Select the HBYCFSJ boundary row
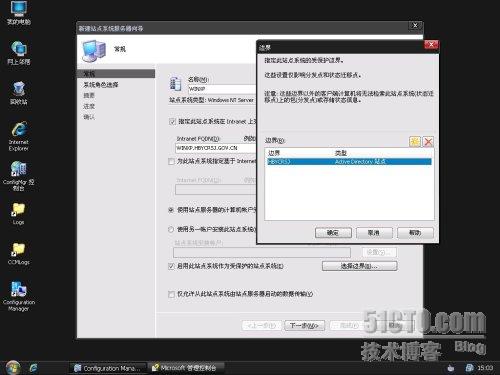 click(x=349, y=162)
